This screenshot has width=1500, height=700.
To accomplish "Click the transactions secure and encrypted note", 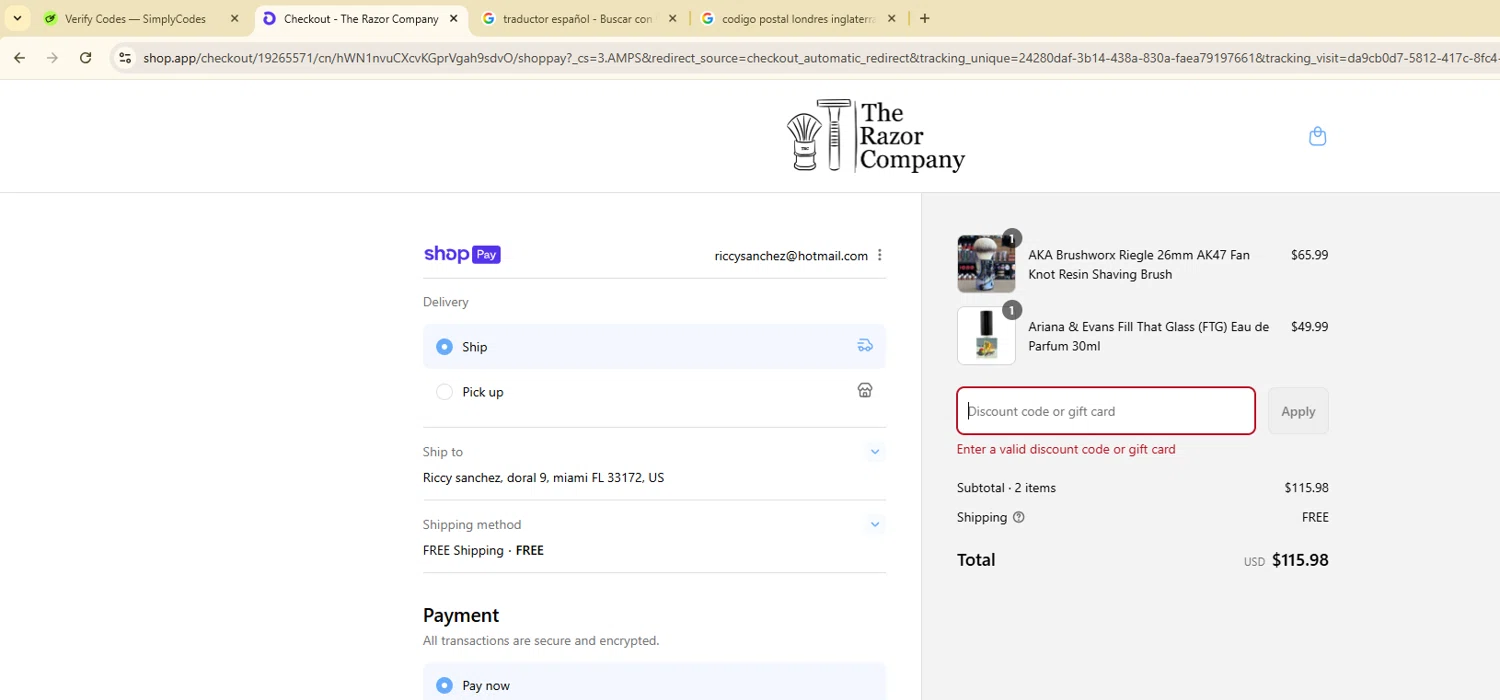I will [541, 641].
